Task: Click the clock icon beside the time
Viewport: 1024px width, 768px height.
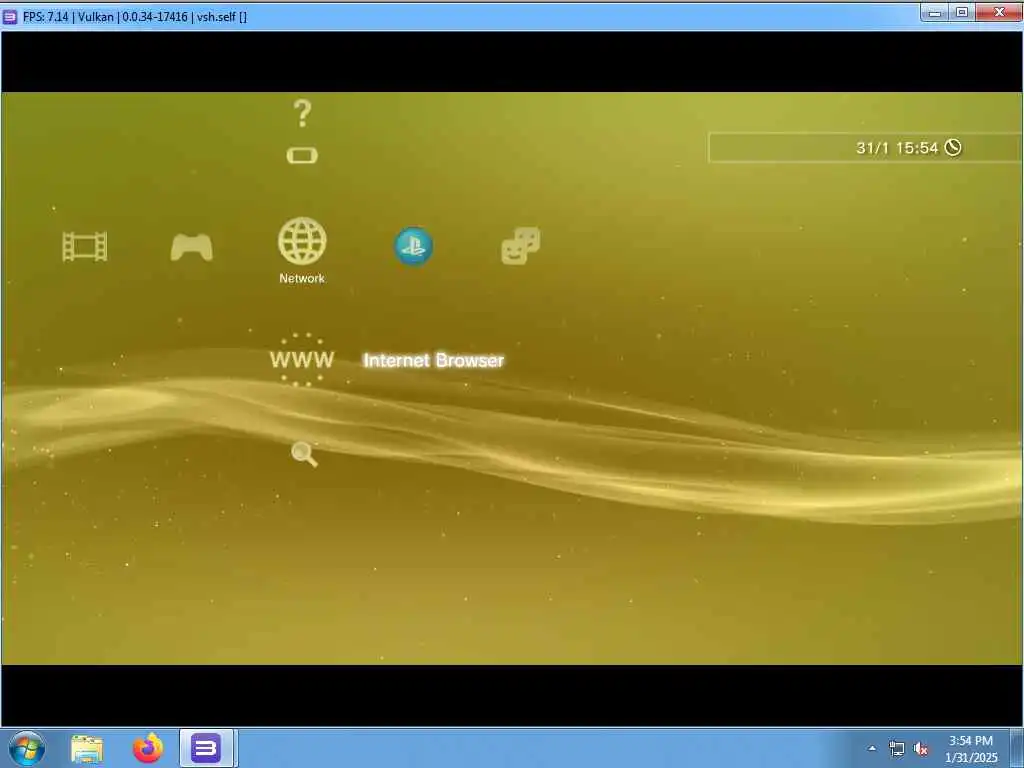Action: click(x=953, y=148)
